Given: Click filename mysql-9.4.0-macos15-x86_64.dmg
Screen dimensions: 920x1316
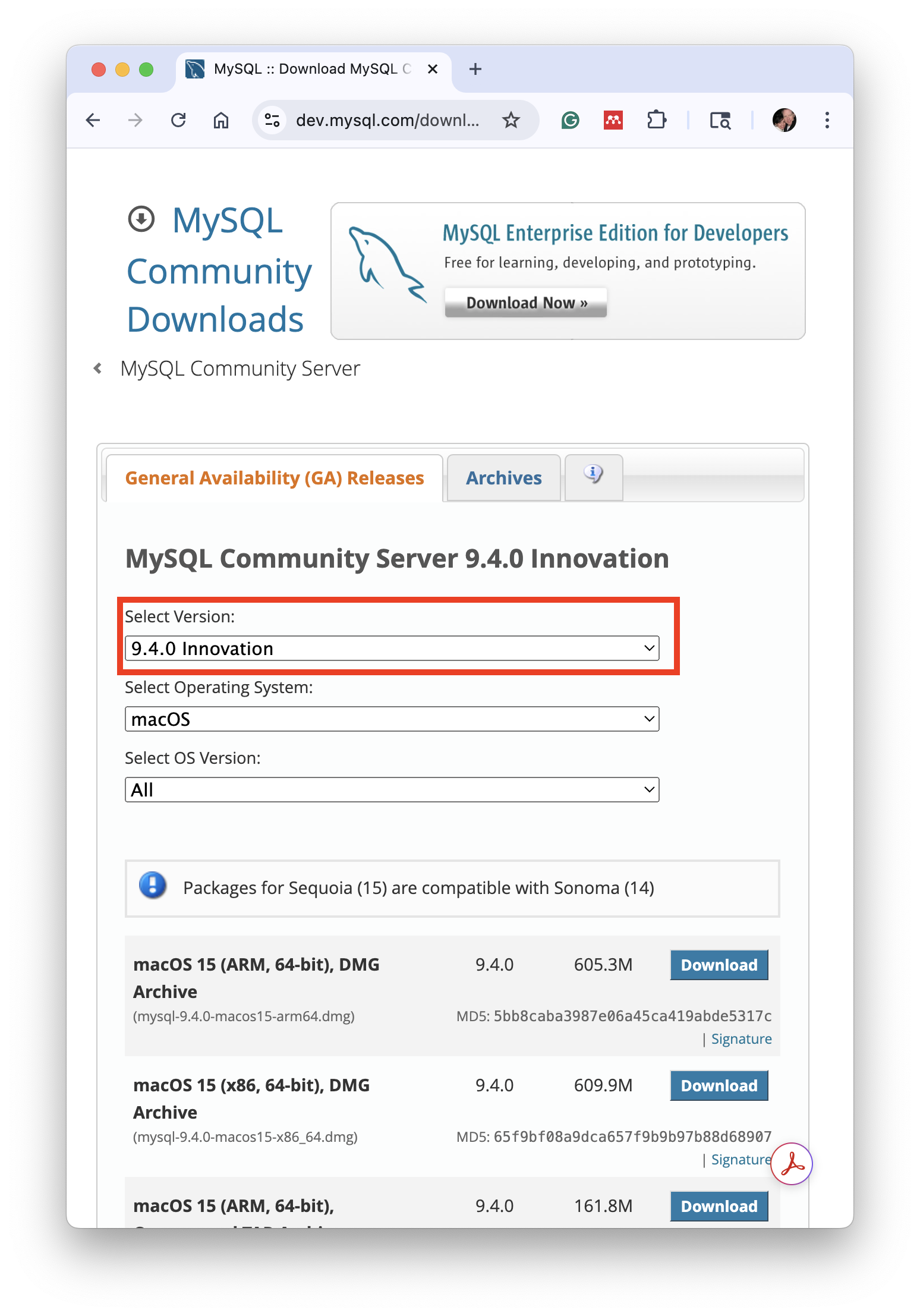Looking at the screenshot, I should [245, 1137].
